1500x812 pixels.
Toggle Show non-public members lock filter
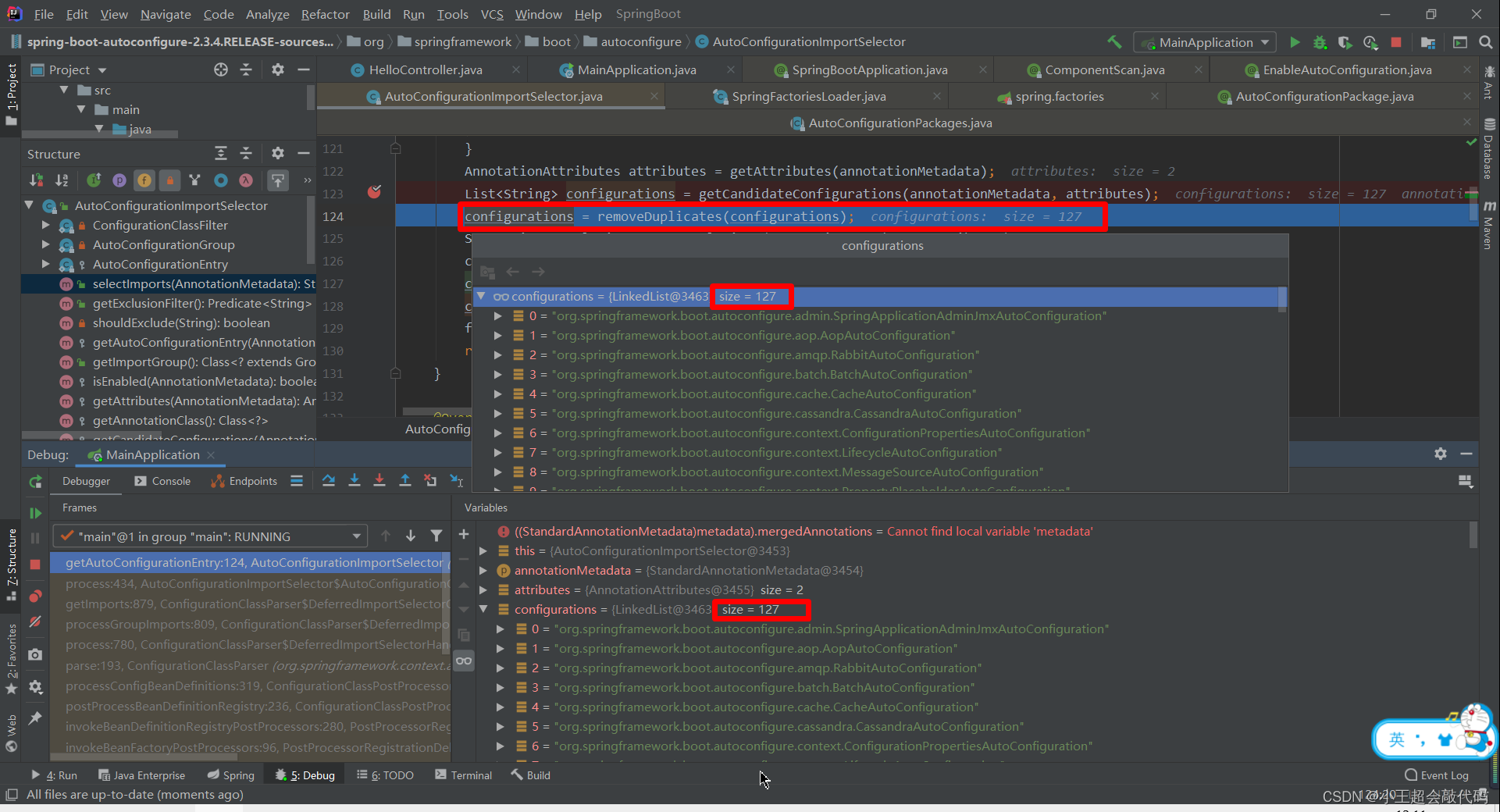[169, 180]
